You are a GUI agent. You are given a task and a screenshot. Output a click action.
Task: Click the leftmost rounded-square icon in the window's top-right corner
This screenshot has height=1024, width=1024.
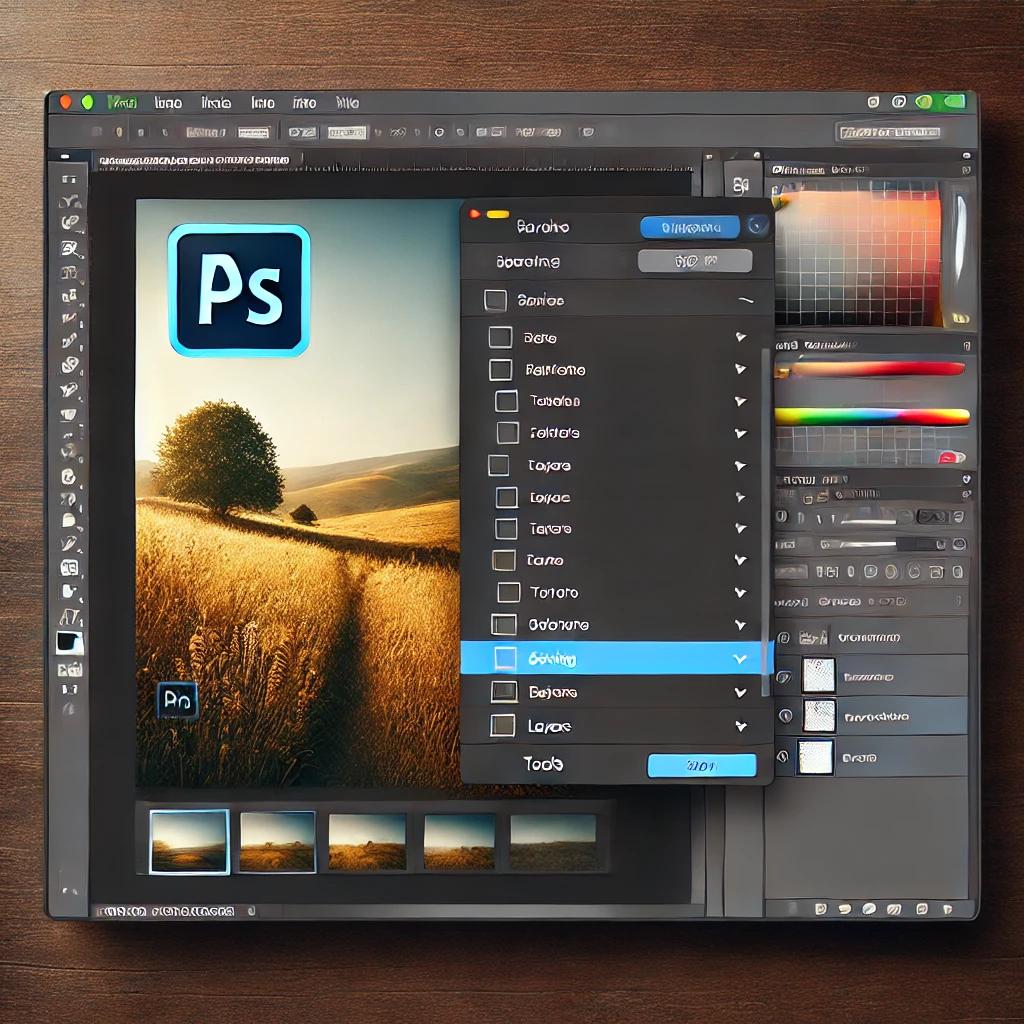[x=873, y=101]
